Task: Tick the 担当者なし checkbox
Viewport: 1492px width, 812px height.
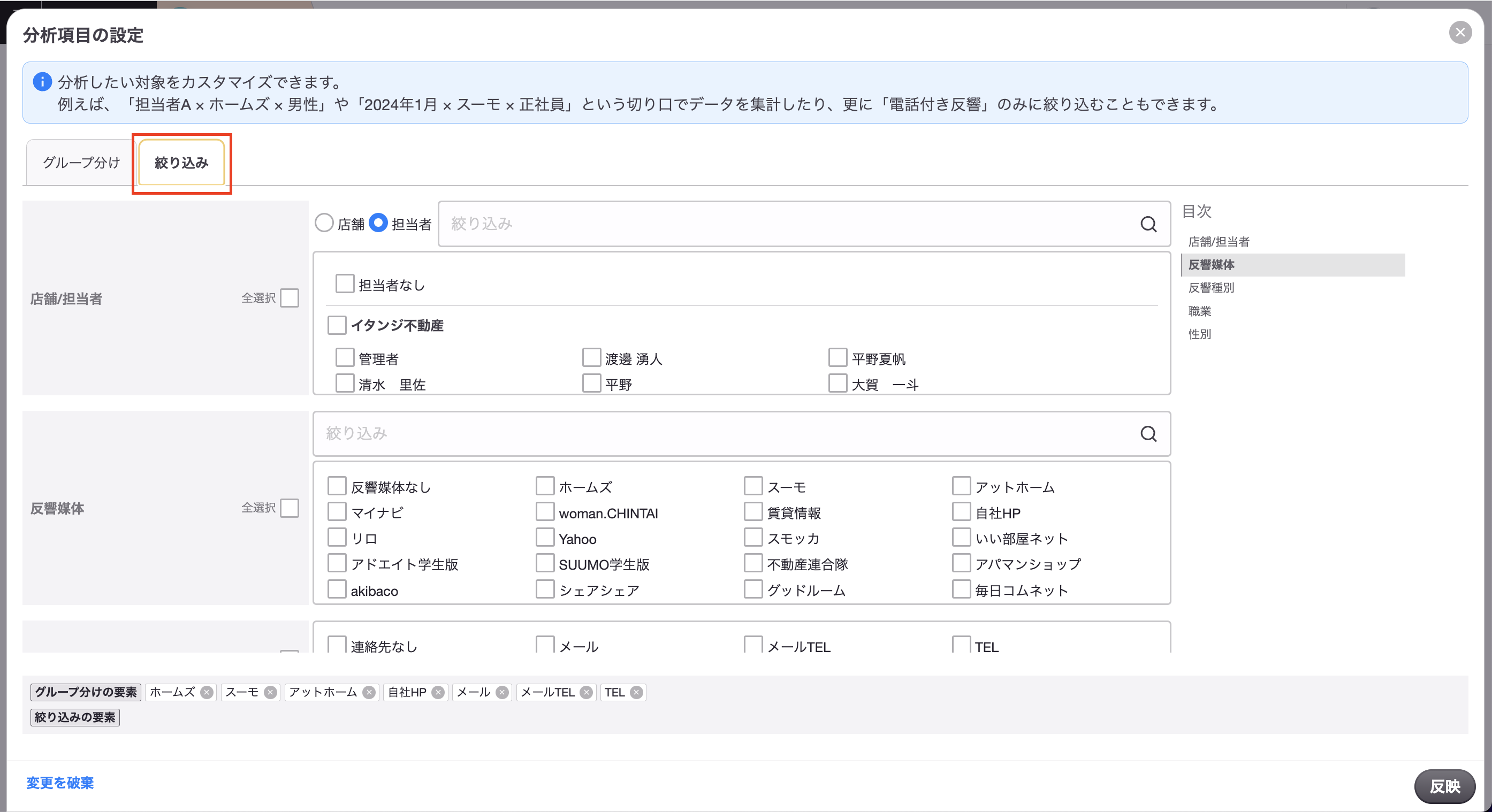Action: click(345, 284)
